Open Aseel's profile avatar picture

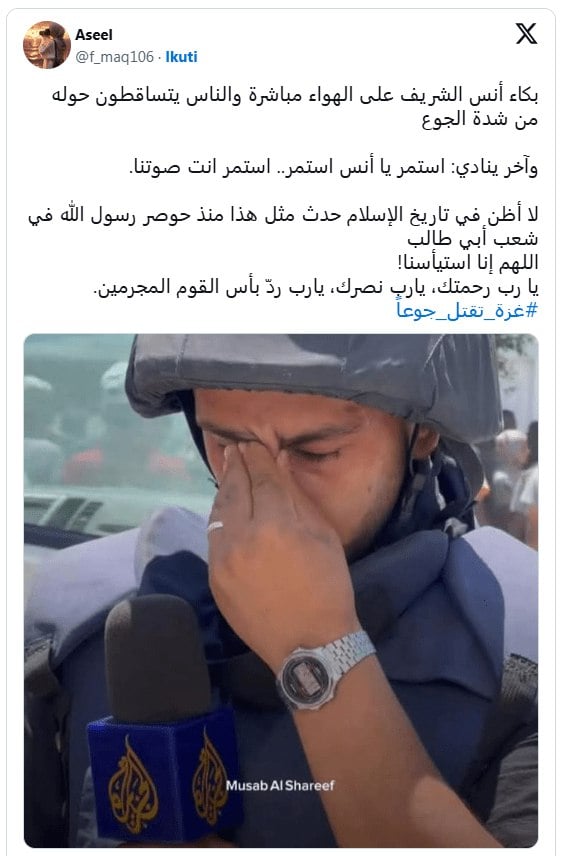tap(47, 45)
